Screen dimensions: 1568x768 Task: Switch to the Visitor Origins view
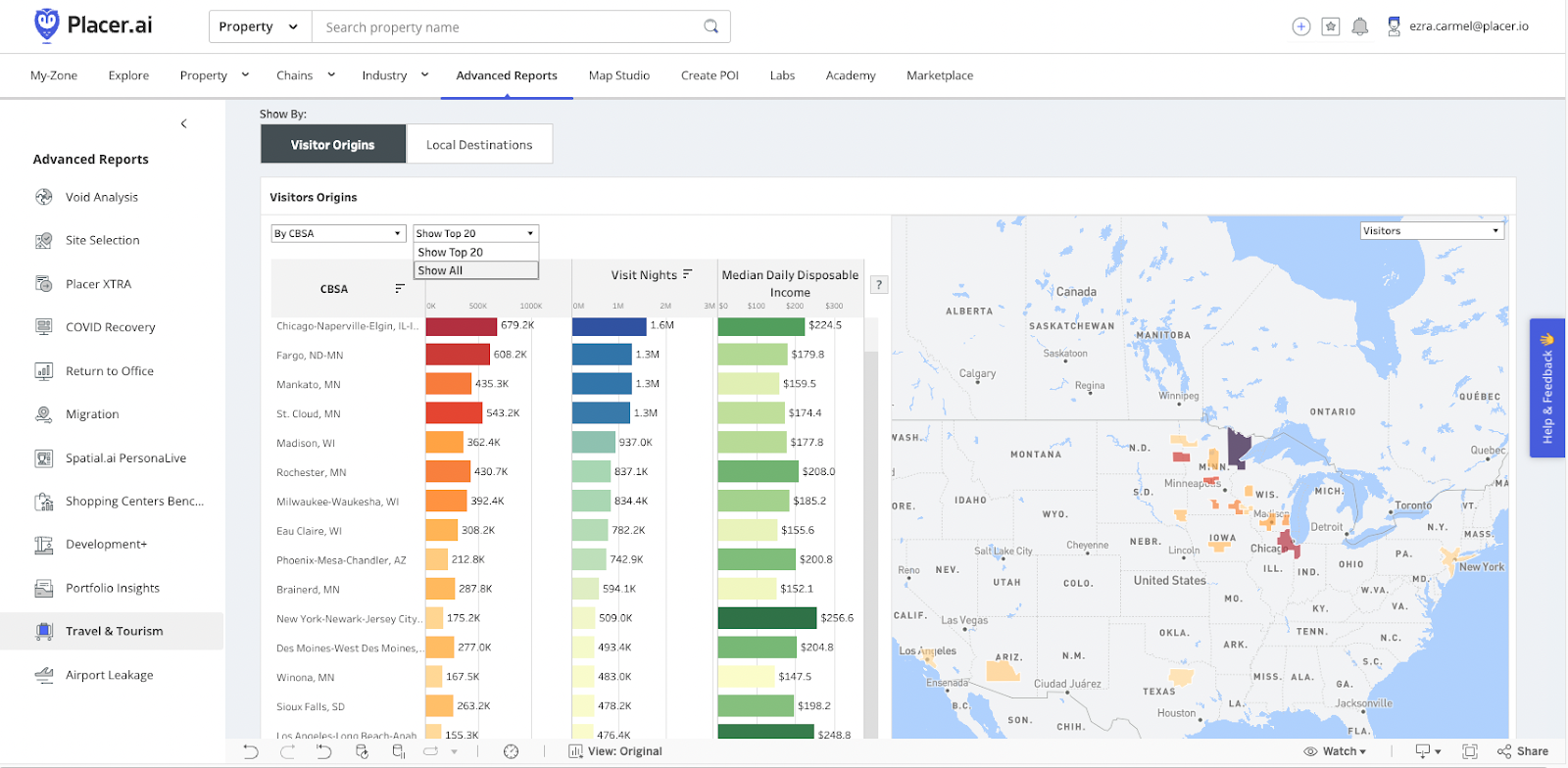(x=333, y=144)
